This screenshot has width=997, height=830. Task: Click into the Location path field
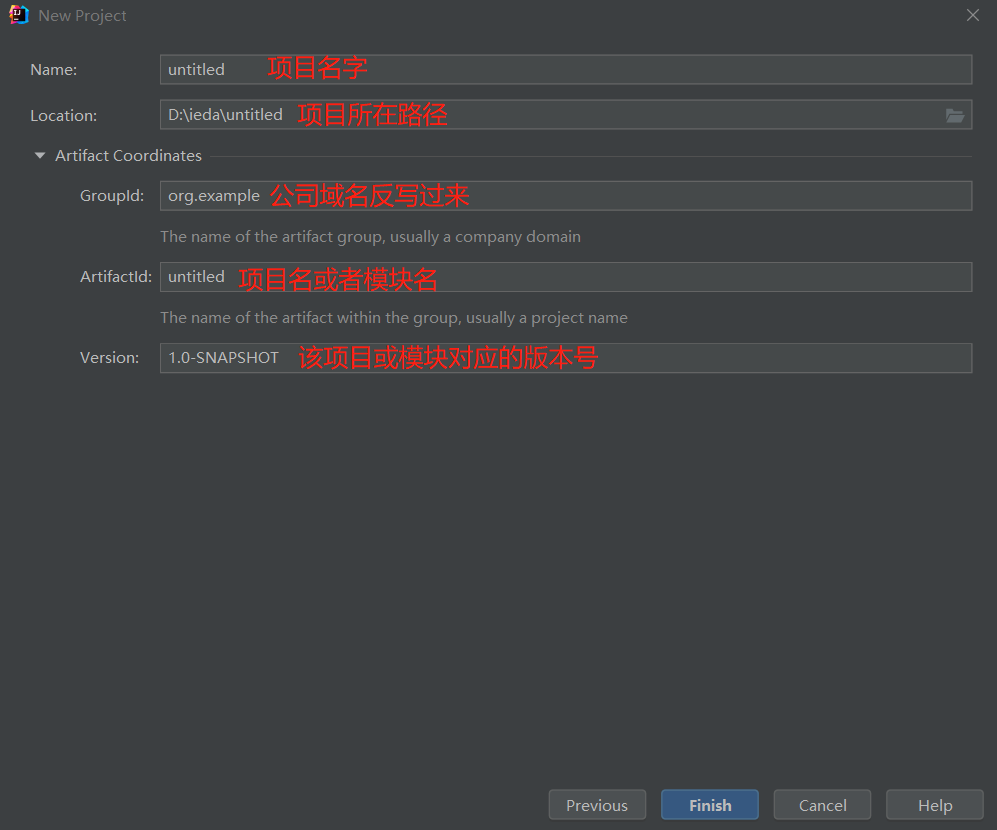[566, 114]
